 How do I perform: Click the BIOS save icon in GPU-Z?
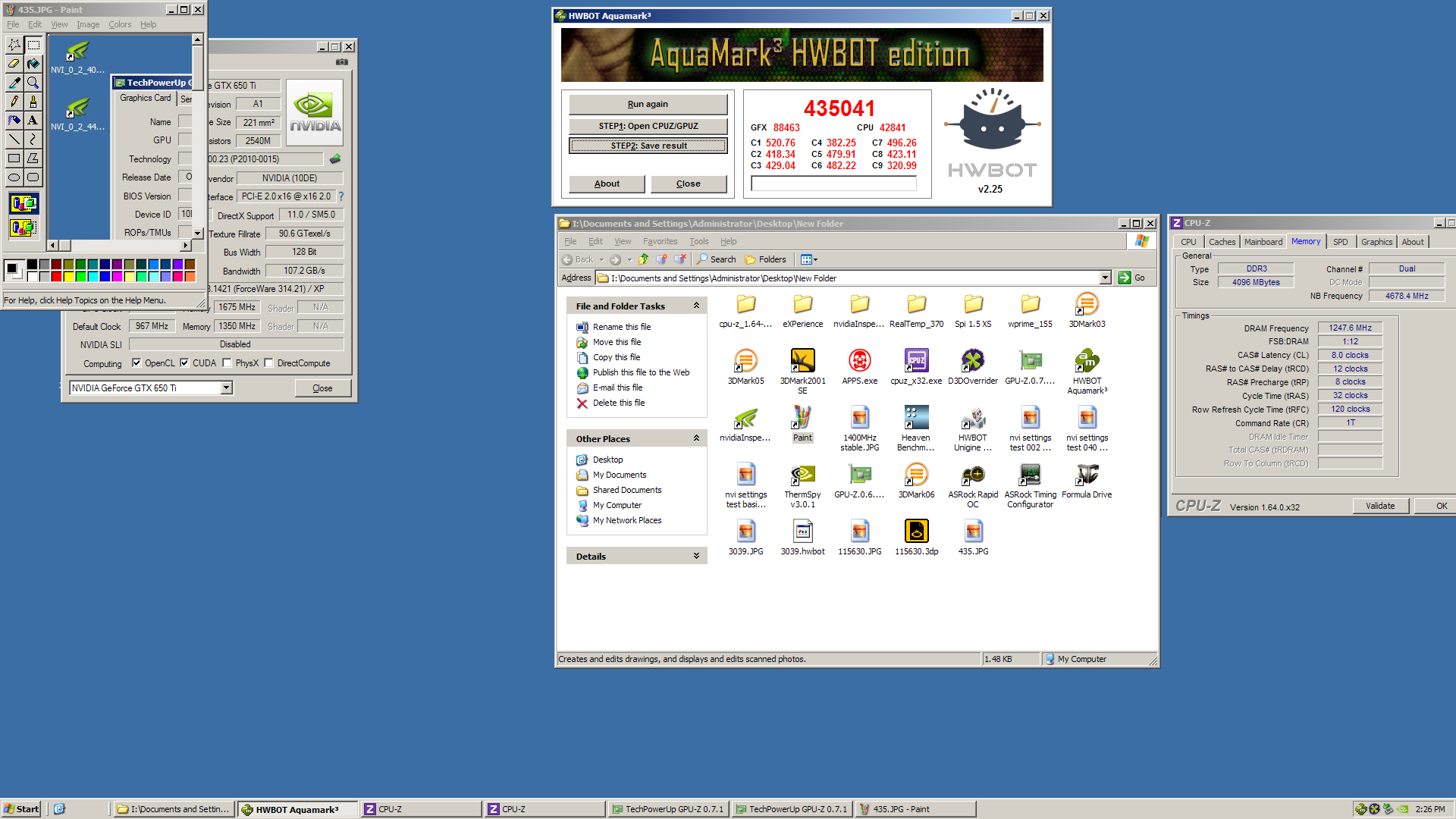[x=335, y=159]
